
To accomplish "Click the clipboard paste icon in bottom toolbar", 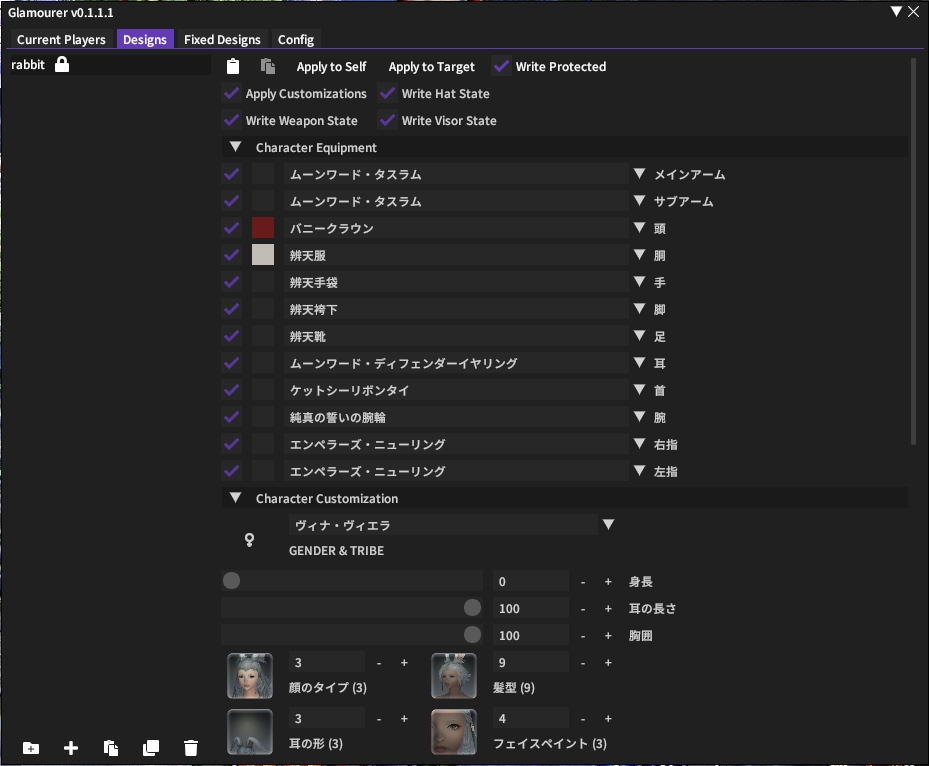I will (x=111, y=748).
